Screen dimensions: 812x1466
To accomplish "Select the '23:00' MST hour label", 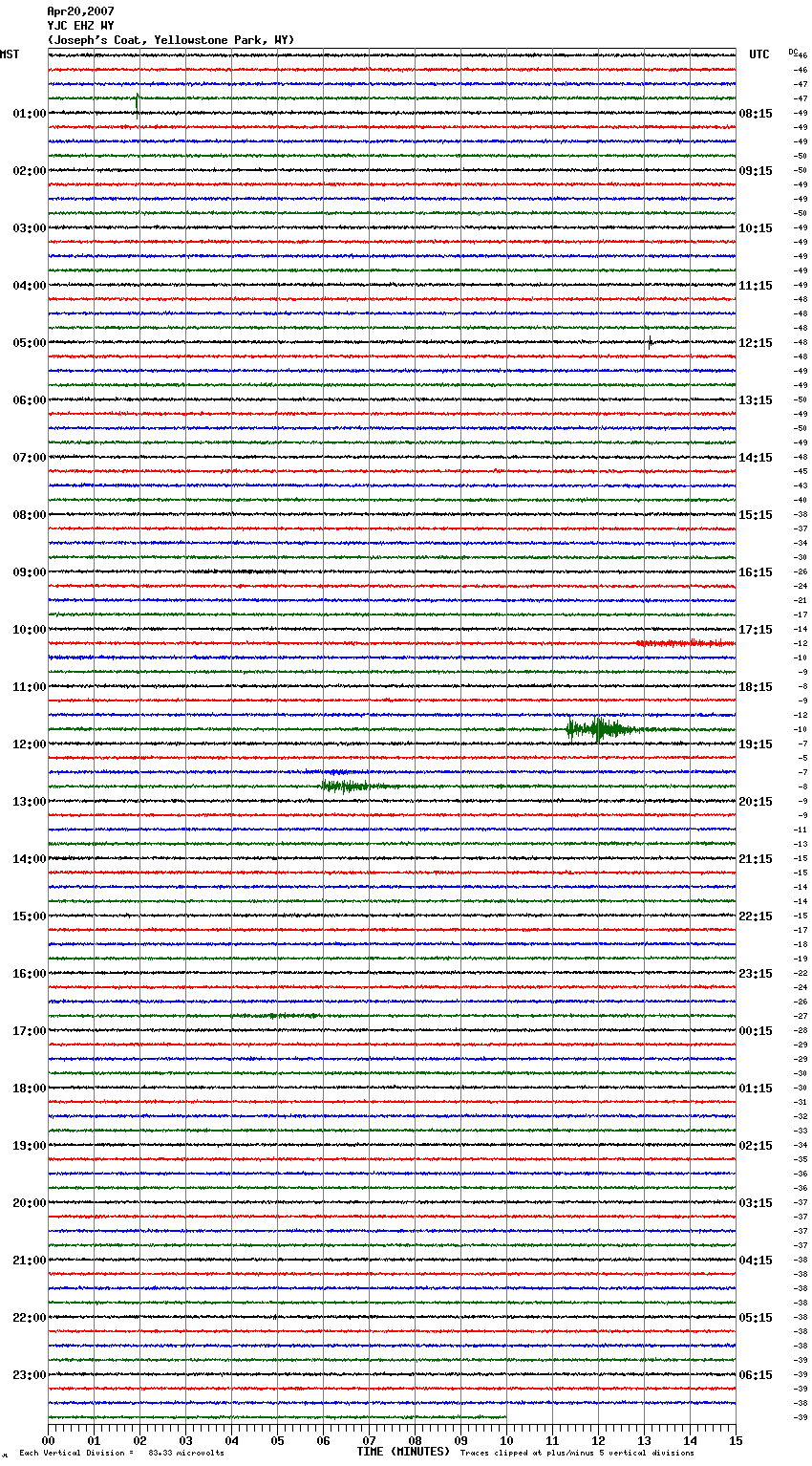I will pos(30,1375).
